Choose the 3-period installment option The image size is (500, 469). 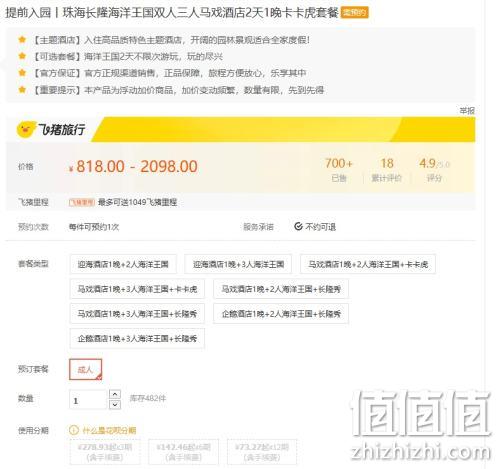tap(105, 452)
